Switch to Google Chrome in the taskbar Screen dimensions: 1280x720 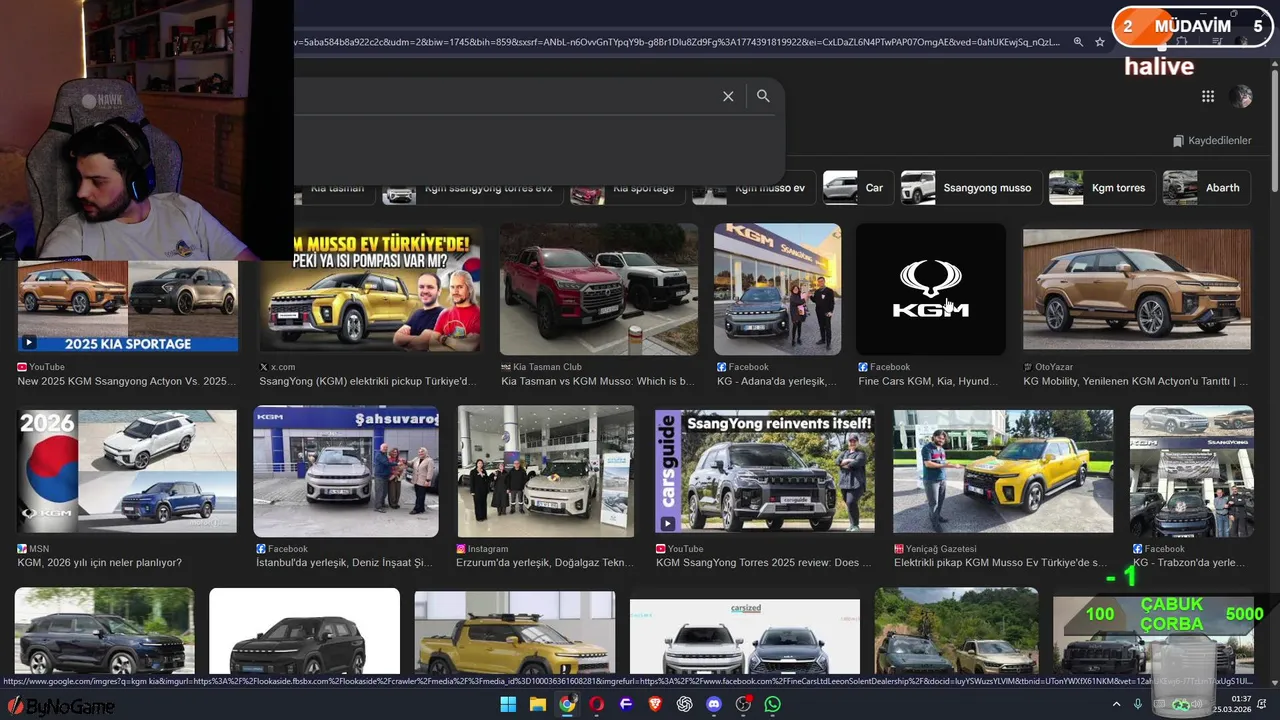pos(567,704)
